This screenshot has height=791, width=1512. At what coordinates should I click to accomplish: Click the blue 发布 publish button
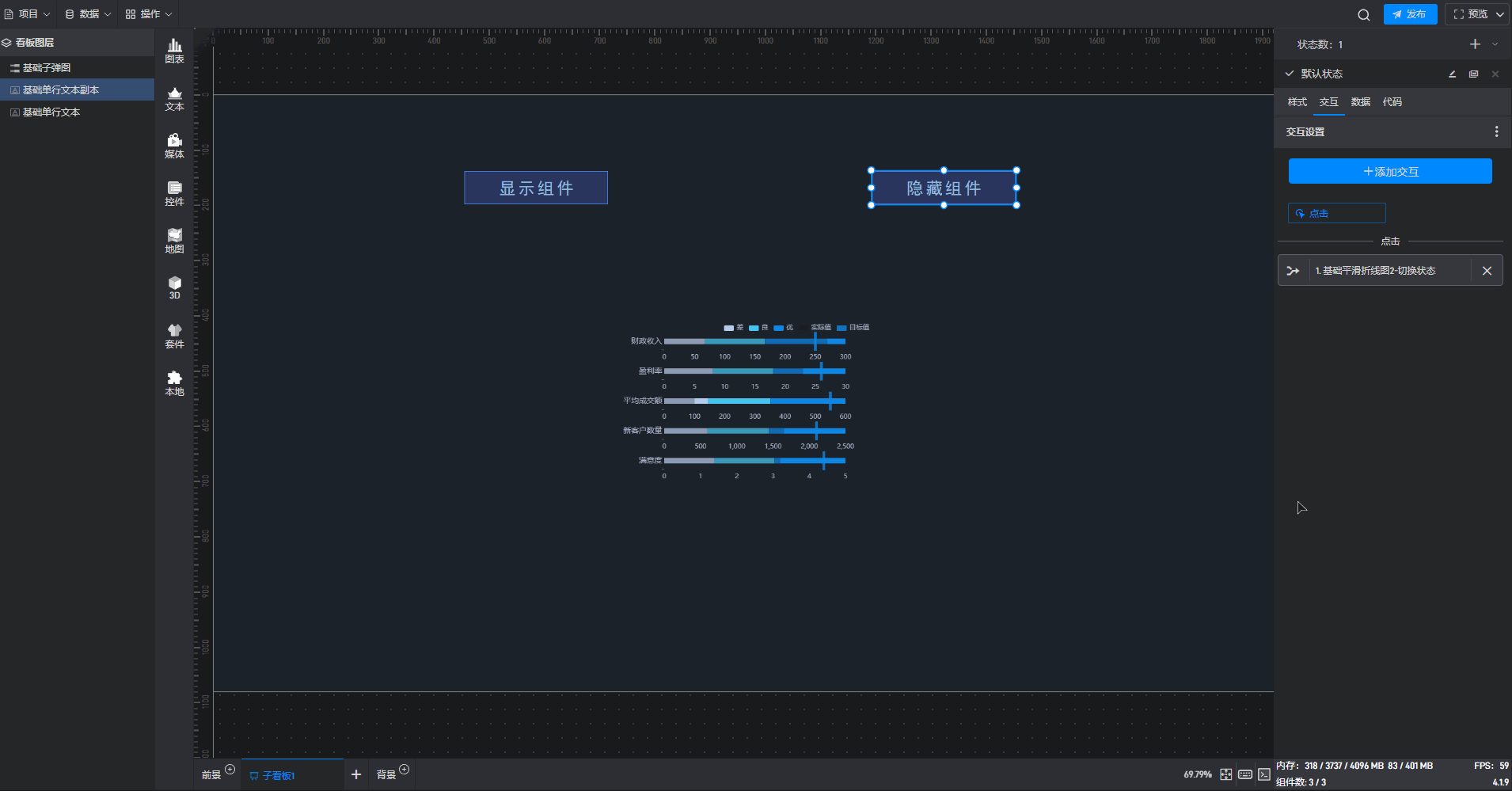[x=1410, y=14]
